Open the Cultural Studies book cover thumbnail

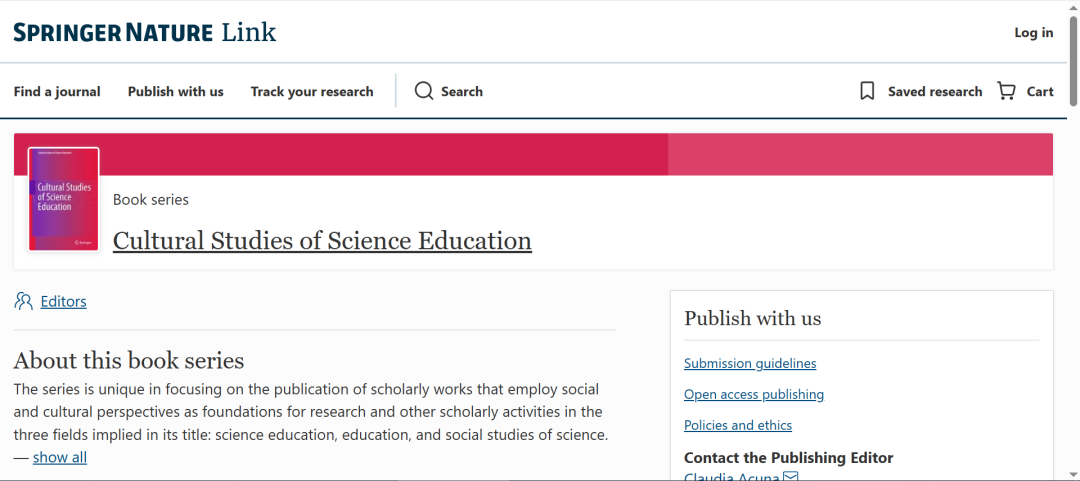tap(64, 199)
